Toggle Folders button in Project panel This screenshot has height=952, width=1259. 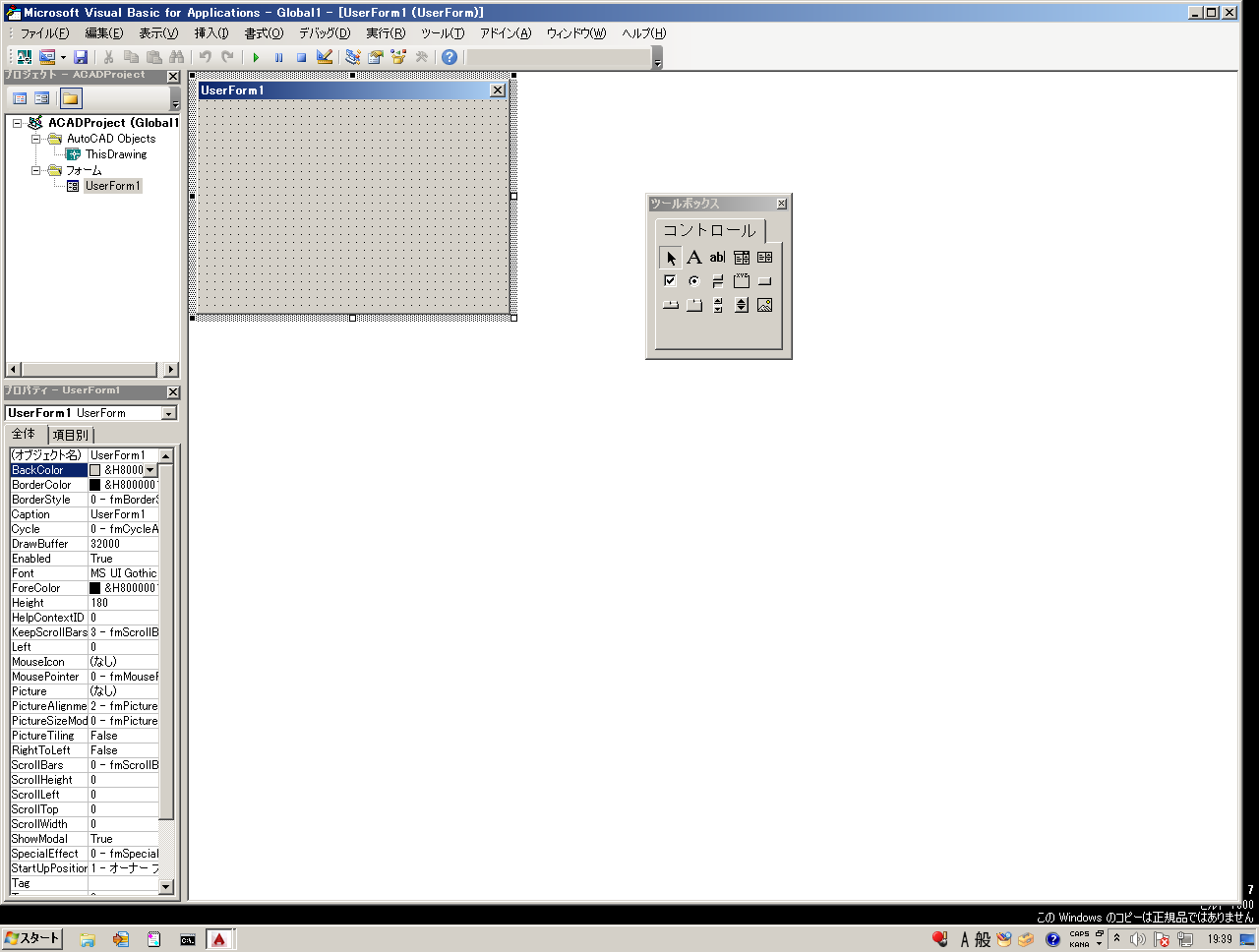(x=70, y=98)
